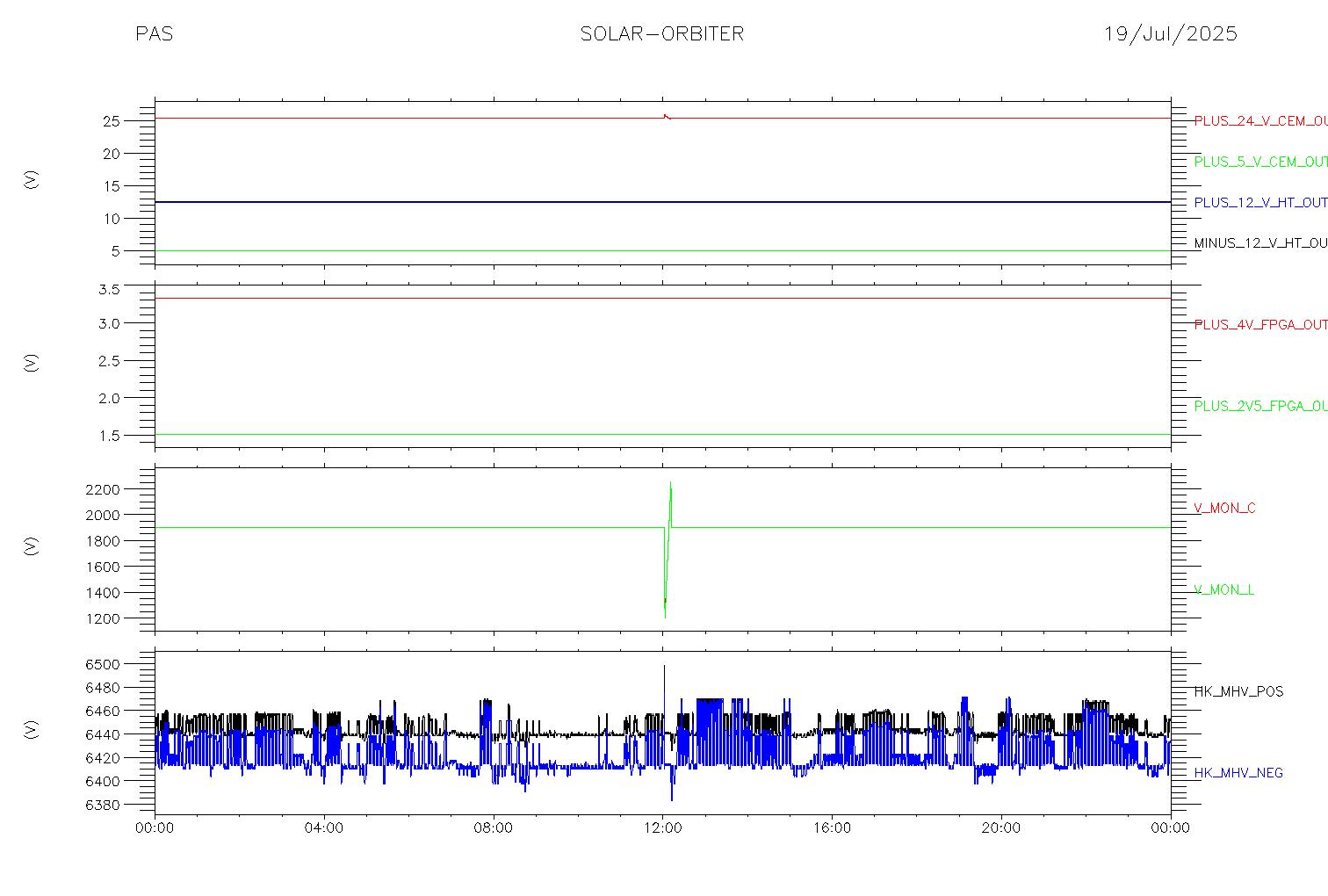Image resolution: width=1328 pixels, height=896 pixels.
Task: Select the 12:00 time axis label
Action: tap(662, 828)
